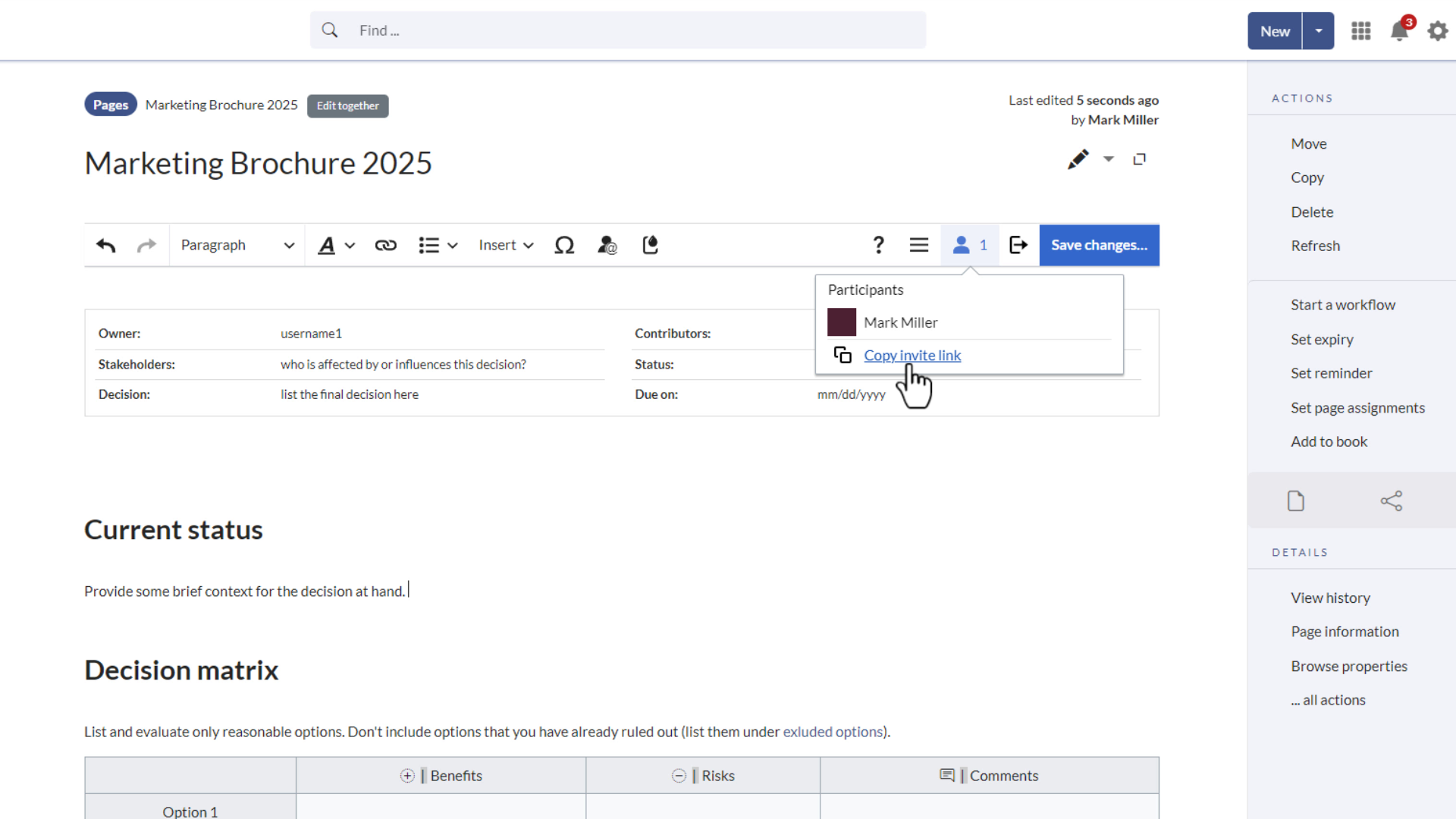1456x819 pixels.
Task: Select Start a workflow
Action: [1343, 305]
